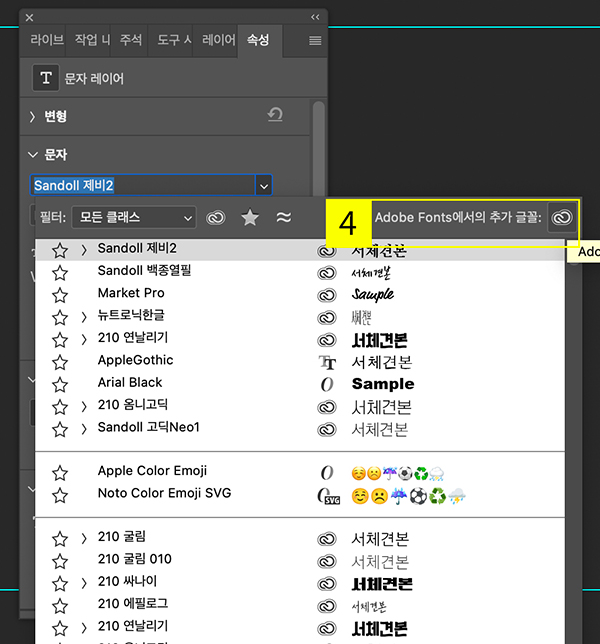Choose the 210 굴림 010 font
600x644 pixels.
click(x=135, y=559)
